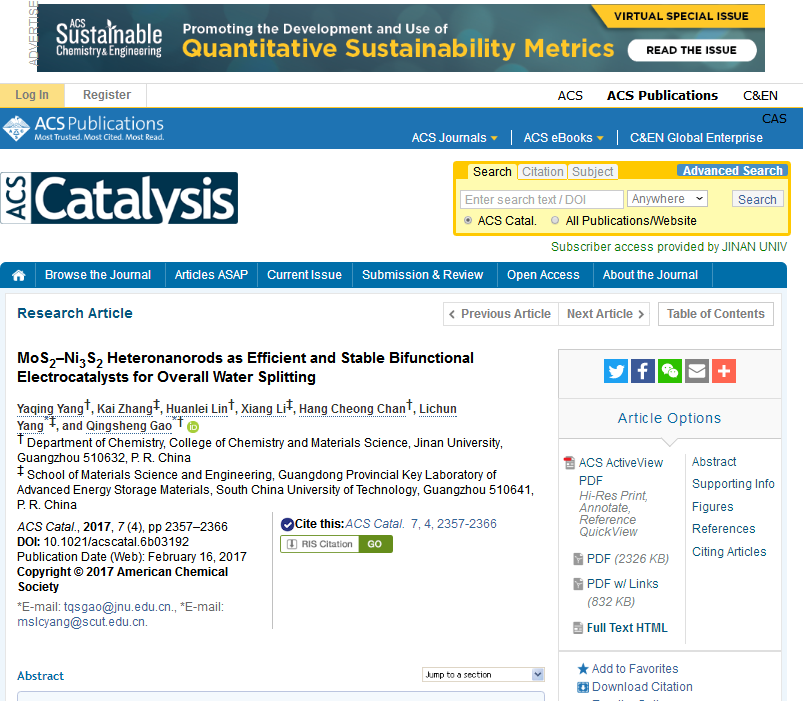Click author Yaqing Yang
This screenshot has height=701, width=803.
(50, 409)
